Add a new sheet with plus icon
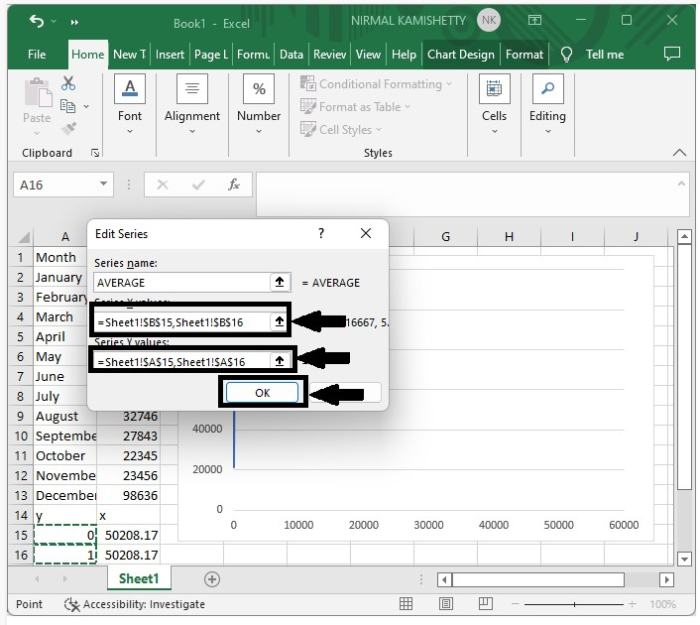Viewport: 700px width, 625px height. (212, 579)
